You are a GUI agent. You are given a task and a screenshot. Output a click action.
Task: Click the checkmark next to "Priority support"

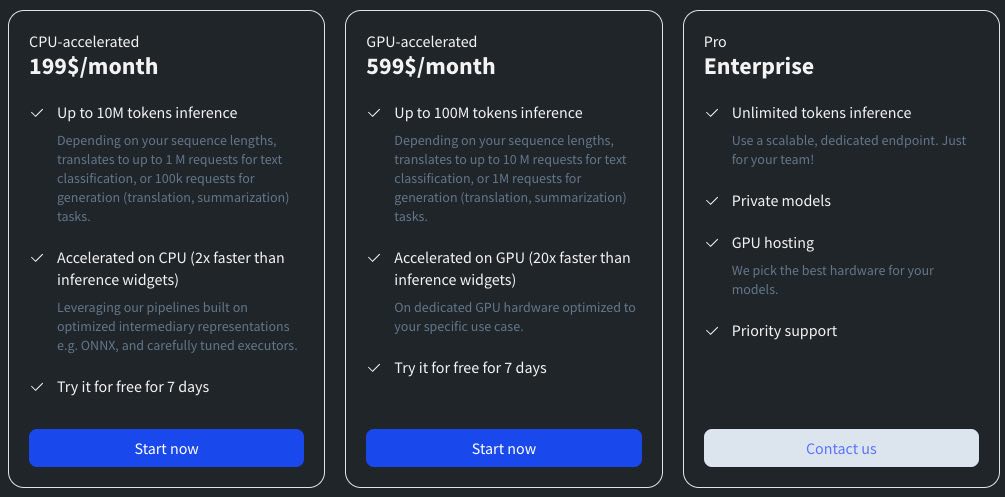pyautogui.click(x=712, y=331)
